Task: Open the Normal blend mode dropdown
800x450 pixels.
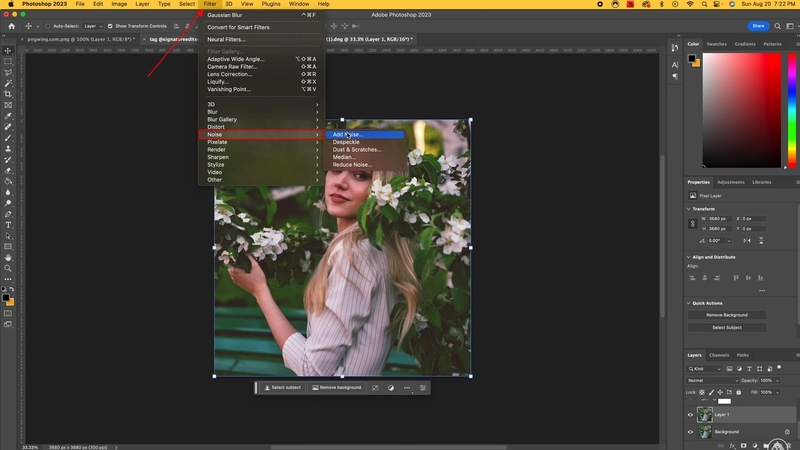Action: 711,380
